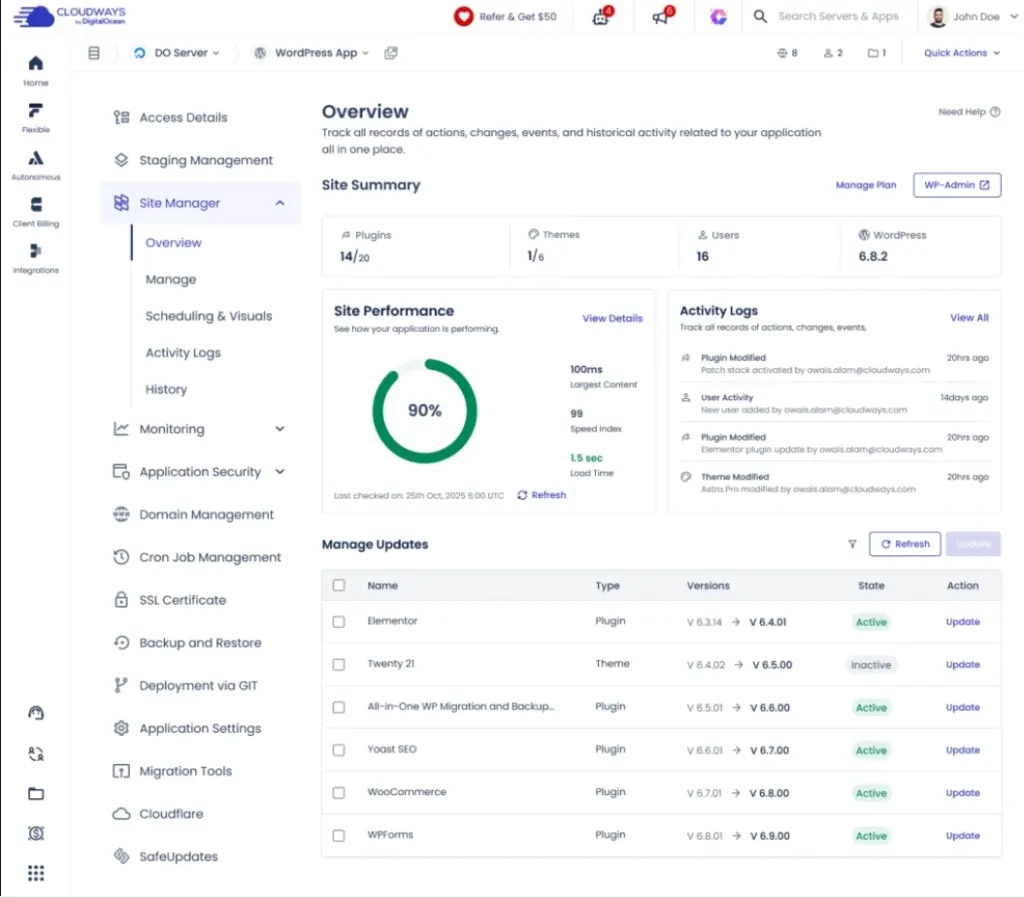Click the Inactive state badge for Twenty 21
Screen dimensions: 1024x898
tap(871, 665)
